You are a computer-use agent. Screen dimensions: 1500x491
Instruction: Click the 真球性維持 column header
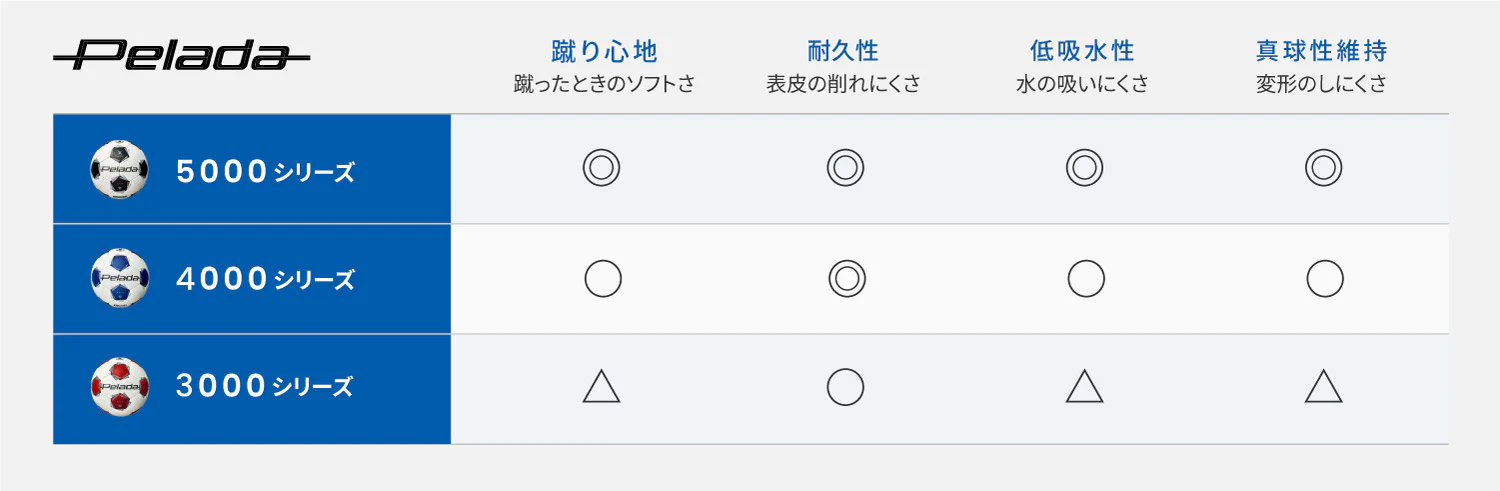click(1322, 50)
